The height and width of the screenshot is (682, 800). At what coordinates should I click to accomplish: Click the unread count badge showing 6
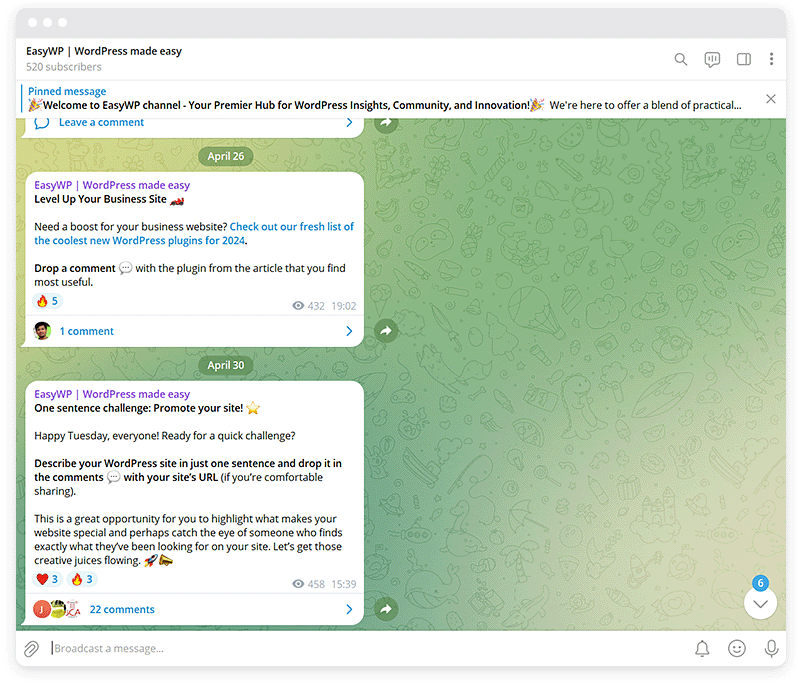coord(760,583)
